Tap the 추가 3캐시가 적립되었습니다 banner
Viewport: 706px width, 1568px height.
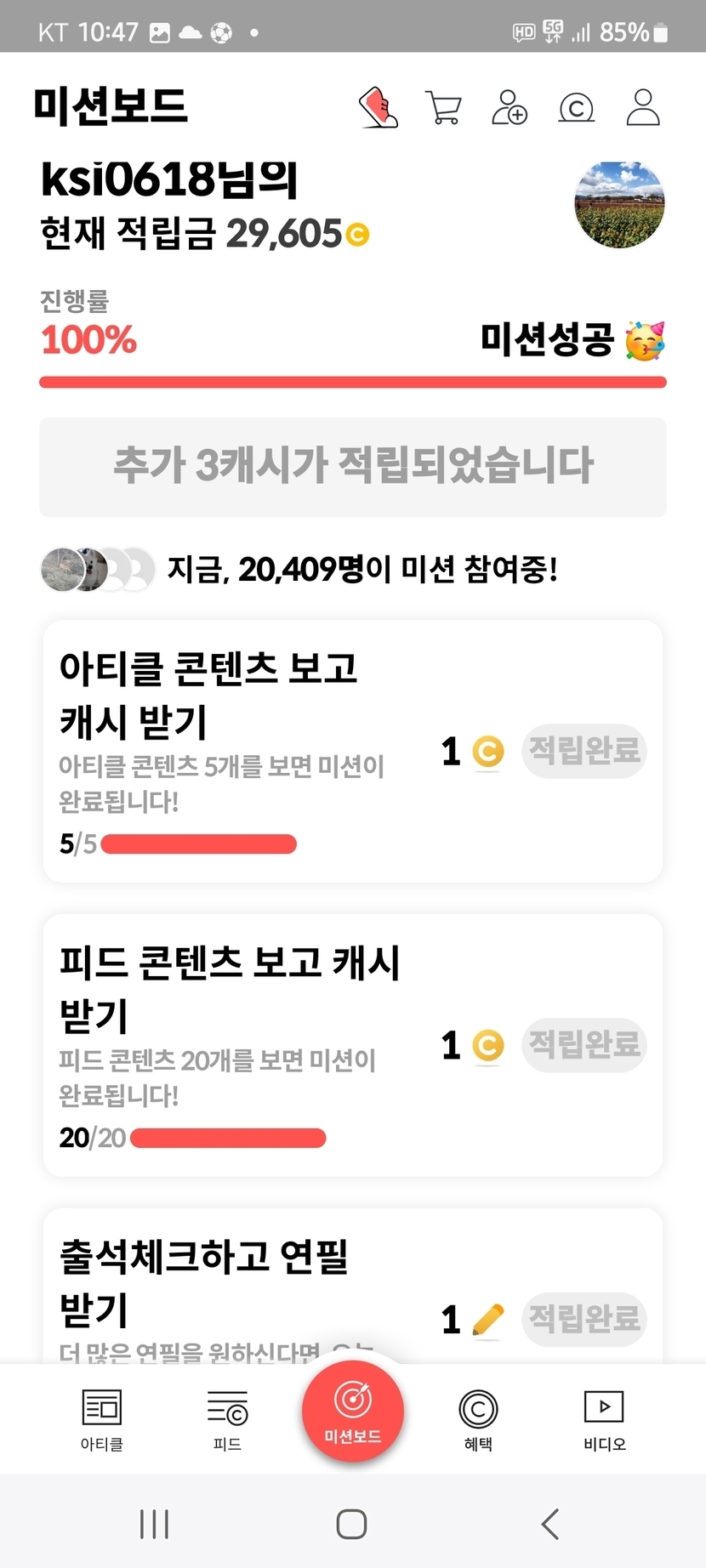[353, 467]
